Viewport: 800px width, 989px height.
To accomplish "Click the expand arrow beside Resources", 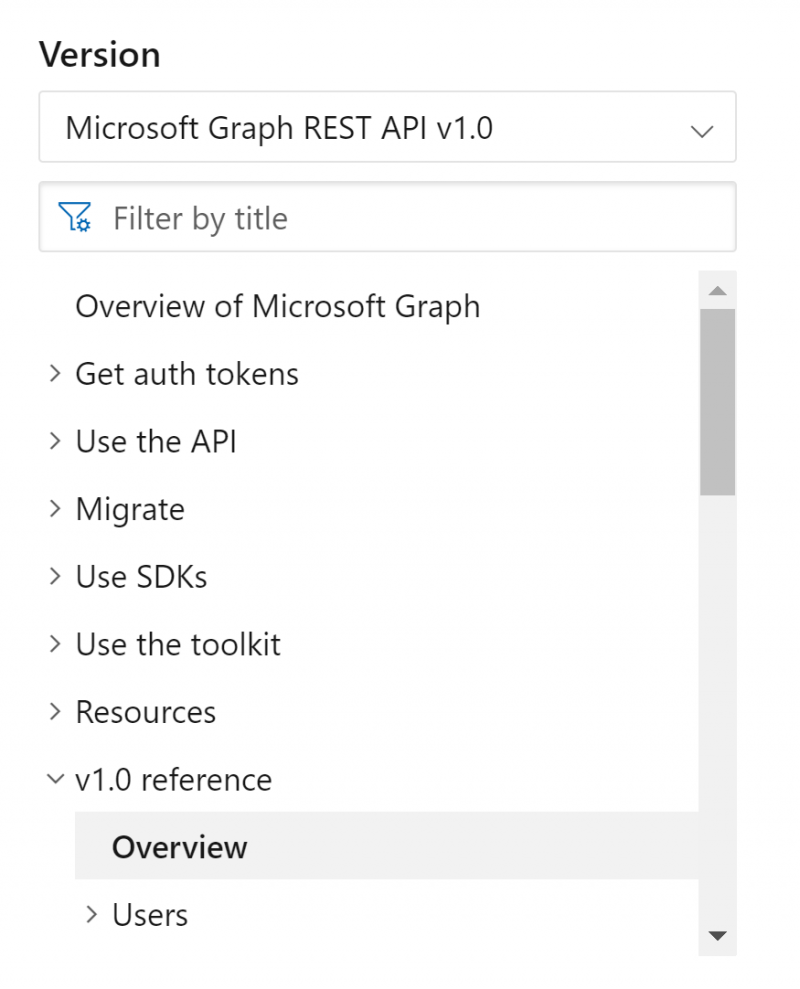I will point(55,711).
